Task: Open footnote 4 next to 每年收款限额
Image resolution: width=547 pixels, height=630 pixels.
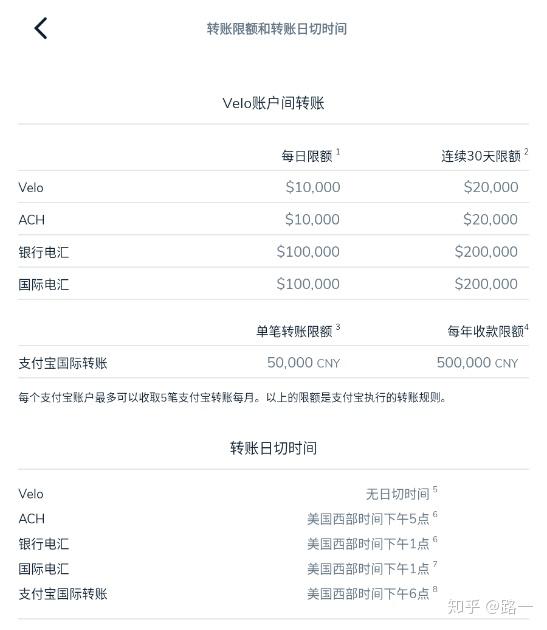Action: coord(527,327)
